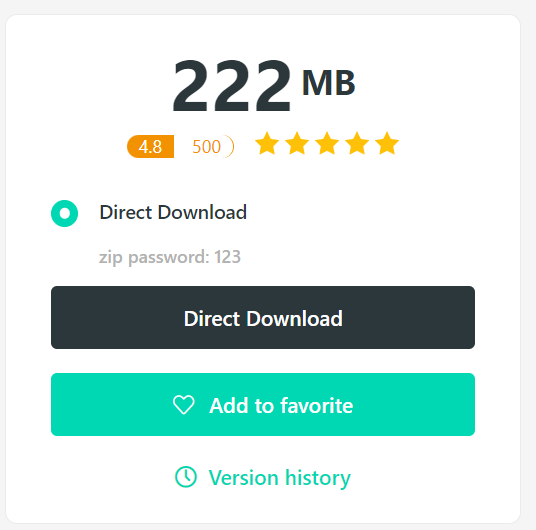Click the clock icon beside Version history
This screenshot has width=536, height=530.
186,477
